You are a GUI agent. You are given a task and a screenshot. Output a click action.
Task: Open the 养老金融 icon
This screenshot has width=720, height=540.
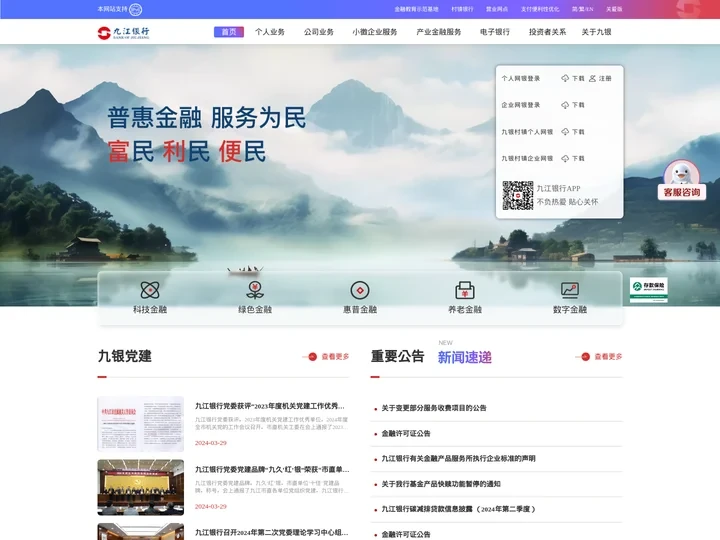465,290
